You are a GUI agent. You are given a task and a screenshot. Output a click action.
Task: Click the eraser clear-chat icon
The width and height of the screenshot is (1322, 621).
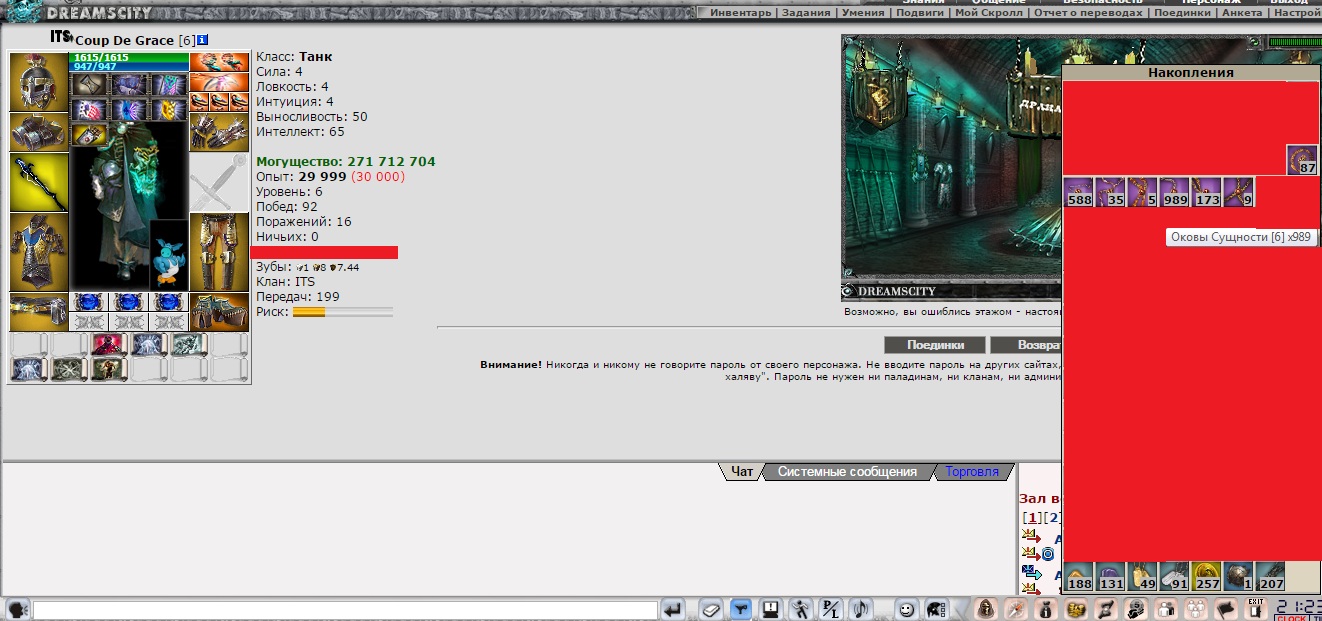point(709,608)
